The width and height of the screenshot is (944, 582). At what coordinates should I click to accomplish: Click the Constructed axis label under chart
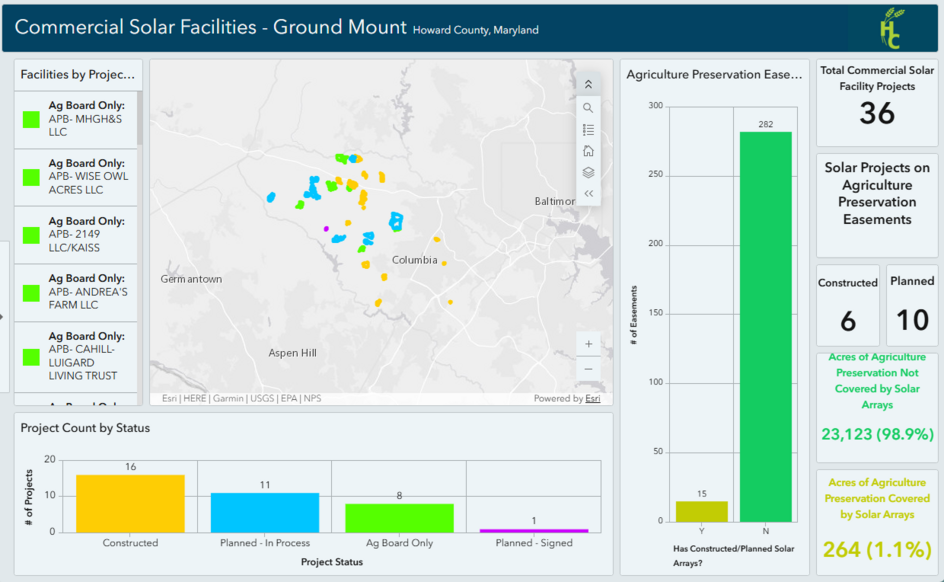[x=130, y=543]
